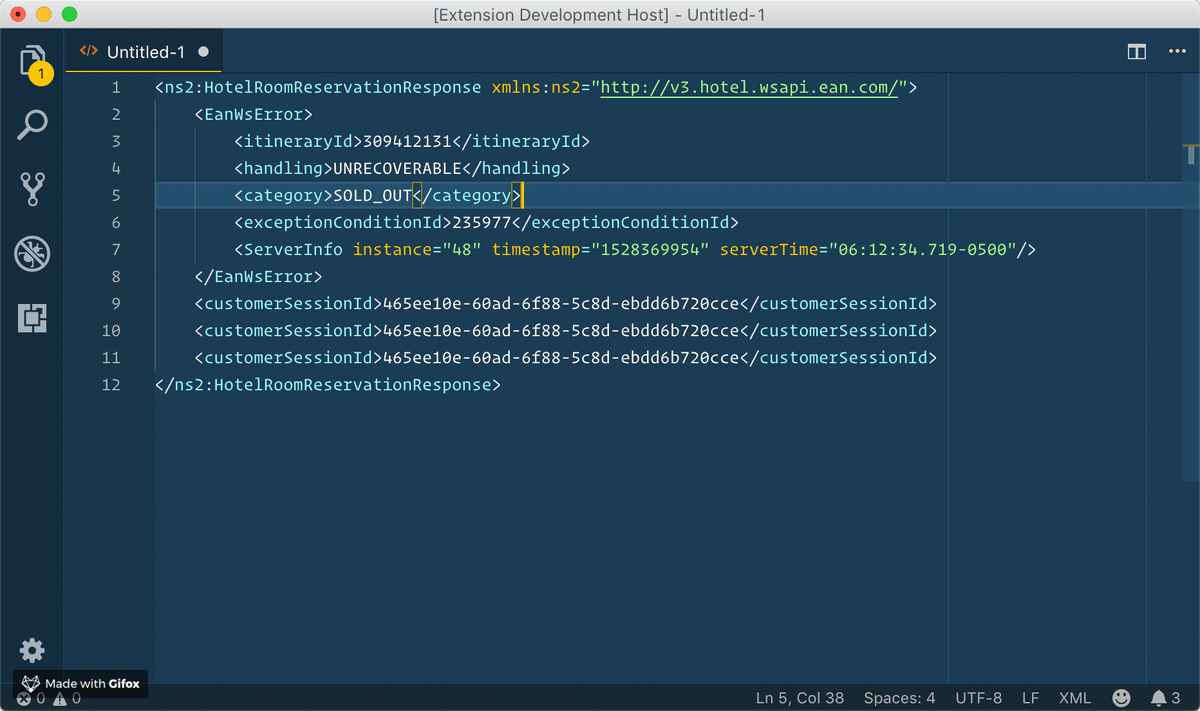This screenshot has height=711, width=1200.
Task: Open the Search view icon
Action: 33,125
